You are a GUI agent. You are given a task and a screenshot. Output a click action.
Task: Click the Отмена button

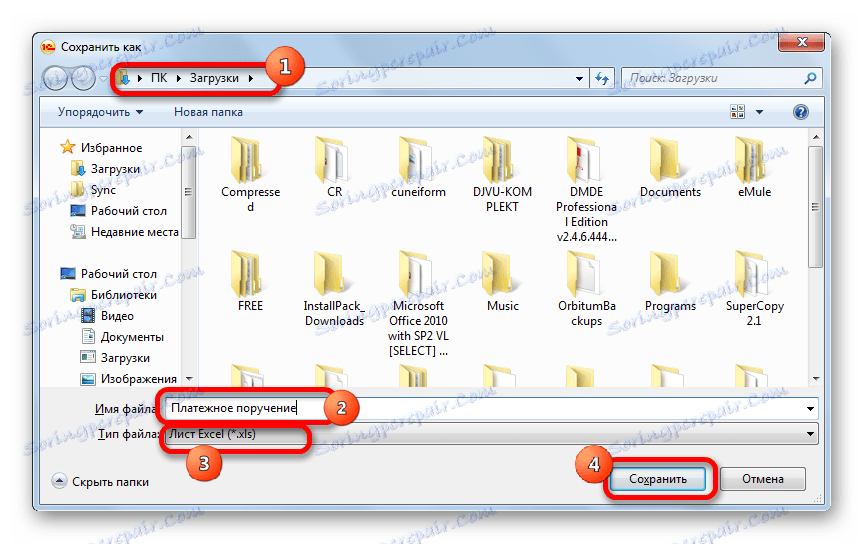763,479
